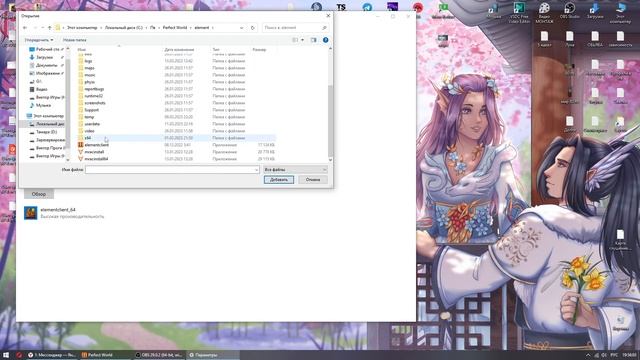Open OBS Studio desktop shortcut
The width and height of the screenshot is (640, 360).
[x=569, y=11]
